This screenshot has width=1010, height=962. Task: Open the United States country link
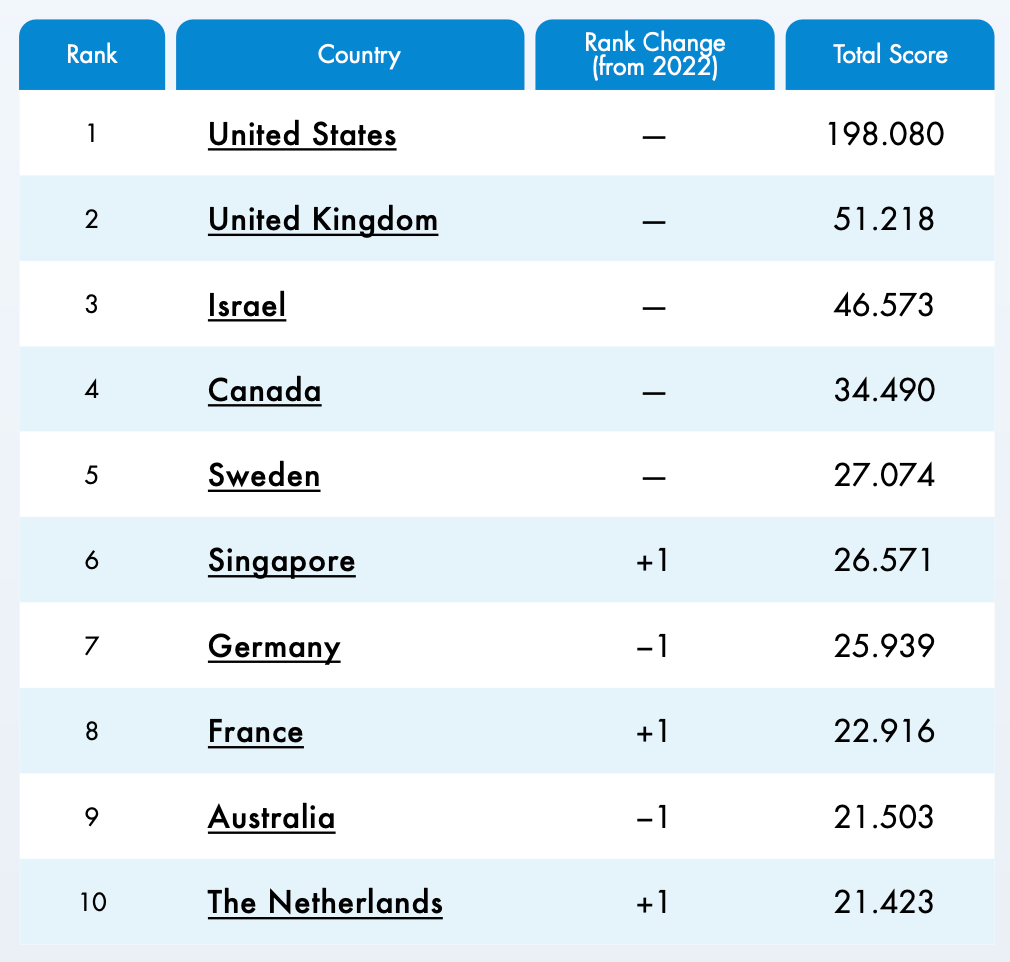click(302, 134)
